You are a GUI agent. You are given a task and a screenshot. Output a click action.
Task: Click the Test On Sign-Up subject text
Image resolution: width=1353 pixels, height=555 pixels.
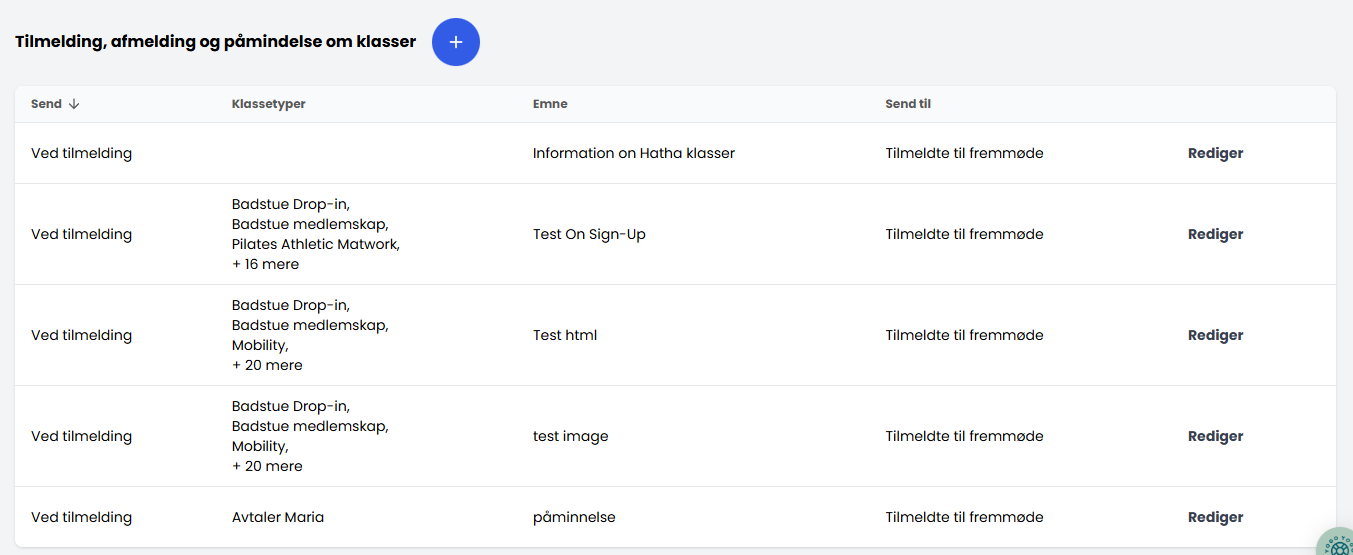tap(589, 234)
